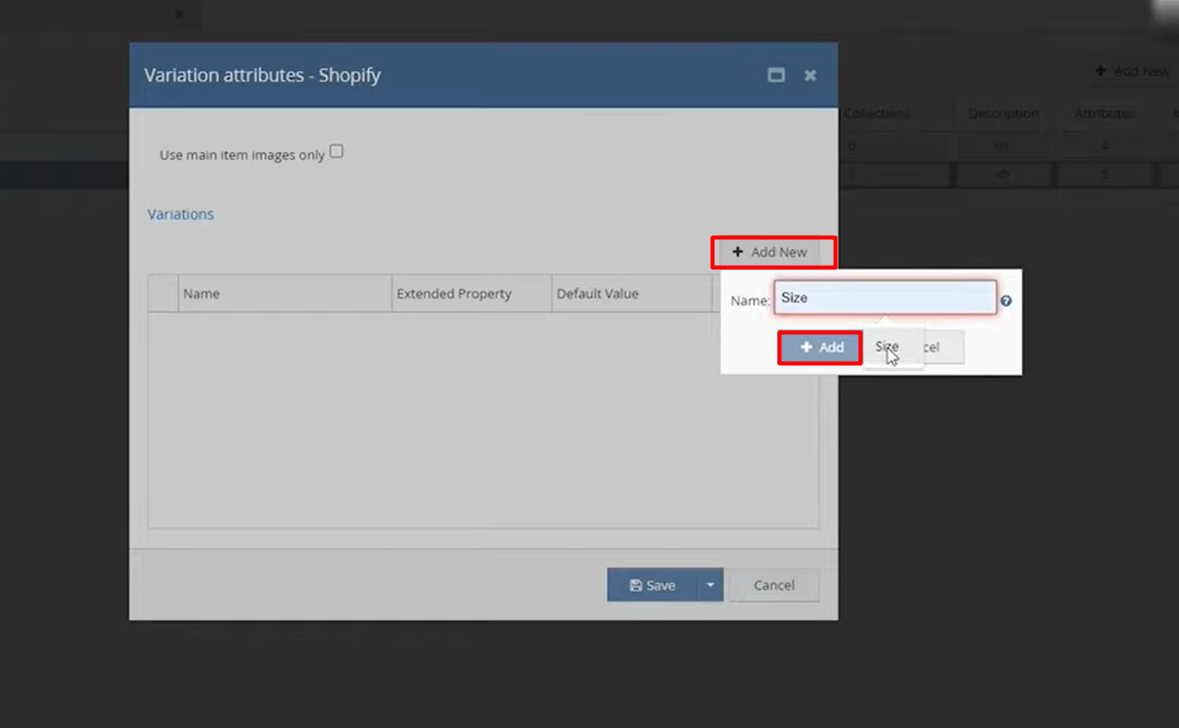Image resolution: width=1179 pixels, height=728 pixels.
Task: Click the Attributes column header in background grid
Action: [1105, 113]
